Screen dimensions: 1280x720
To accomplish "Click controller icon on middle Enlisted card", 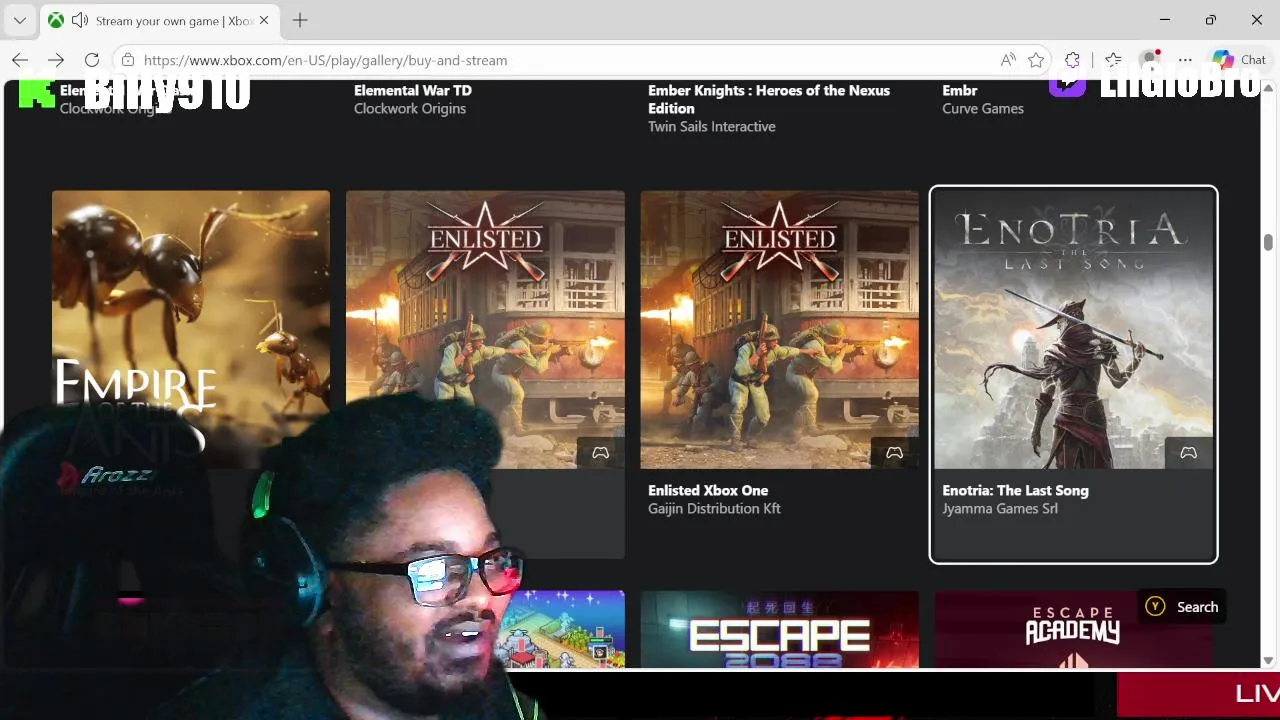I will coord(600,453).
